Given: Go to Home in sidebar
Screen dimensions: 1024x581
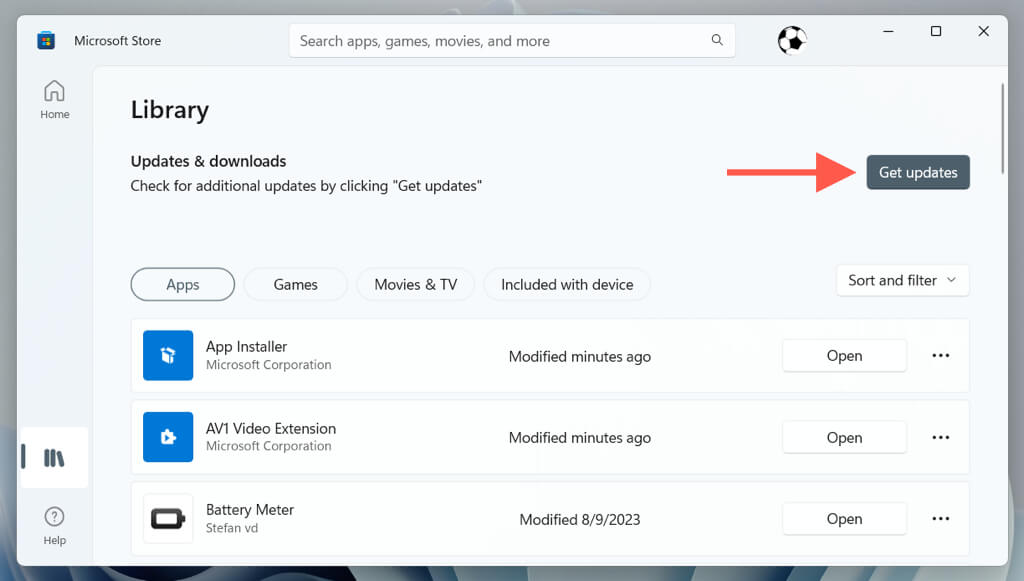Looking at the screenshot, I should (54, 99).
